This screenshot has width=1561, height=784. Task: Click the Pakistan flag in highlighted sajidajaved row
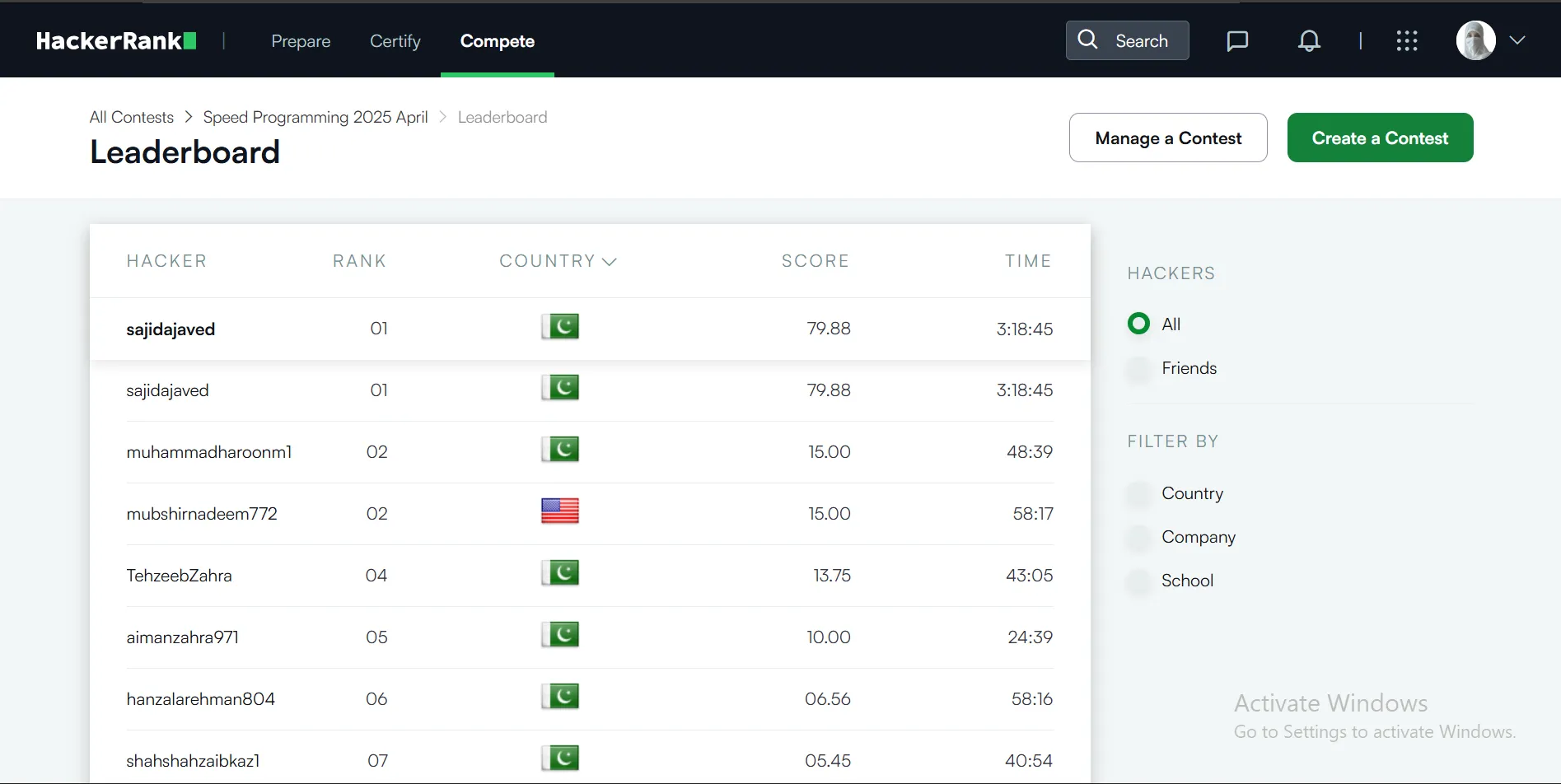560,327
